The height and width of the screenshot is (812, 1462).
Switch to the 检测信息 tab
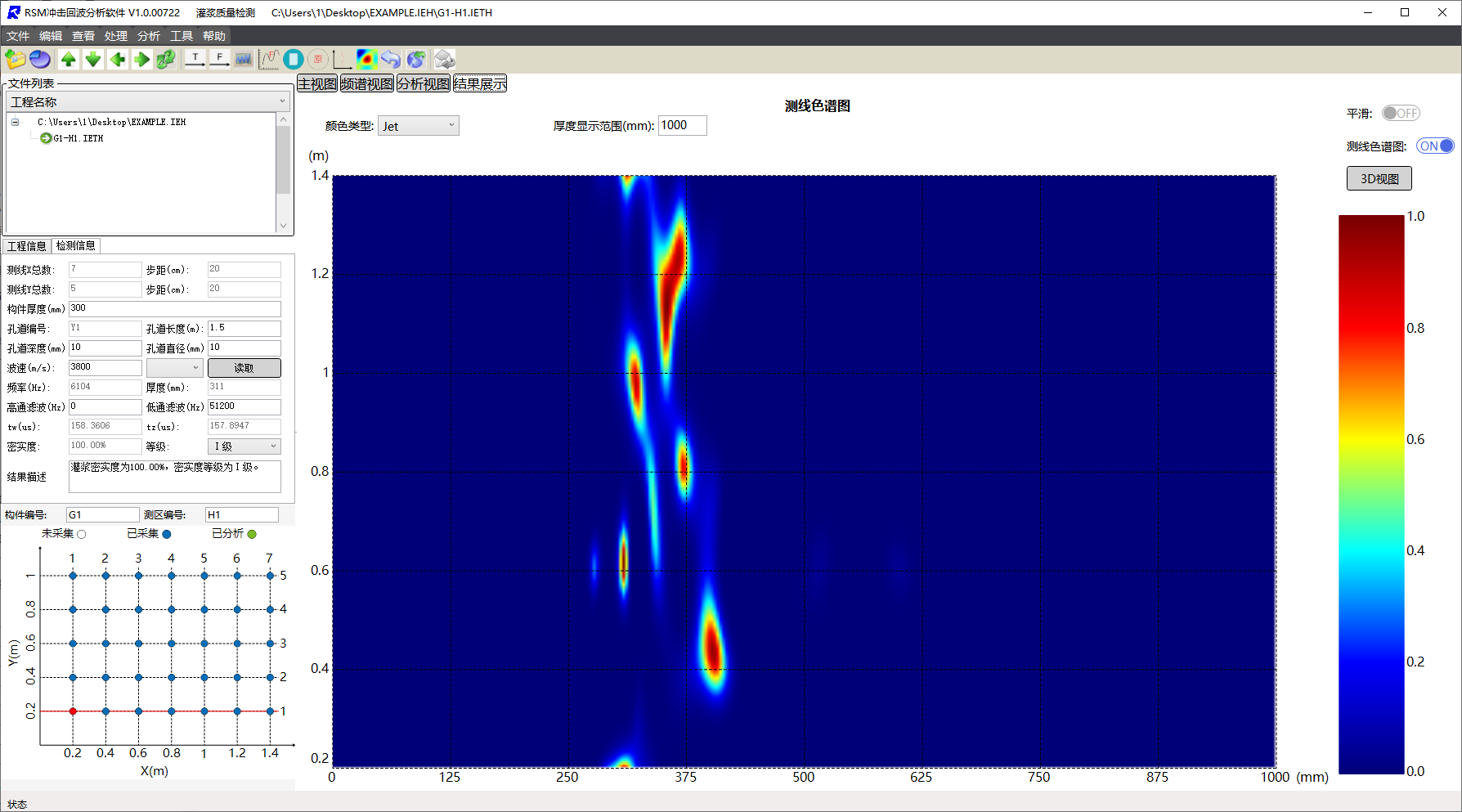76,245
